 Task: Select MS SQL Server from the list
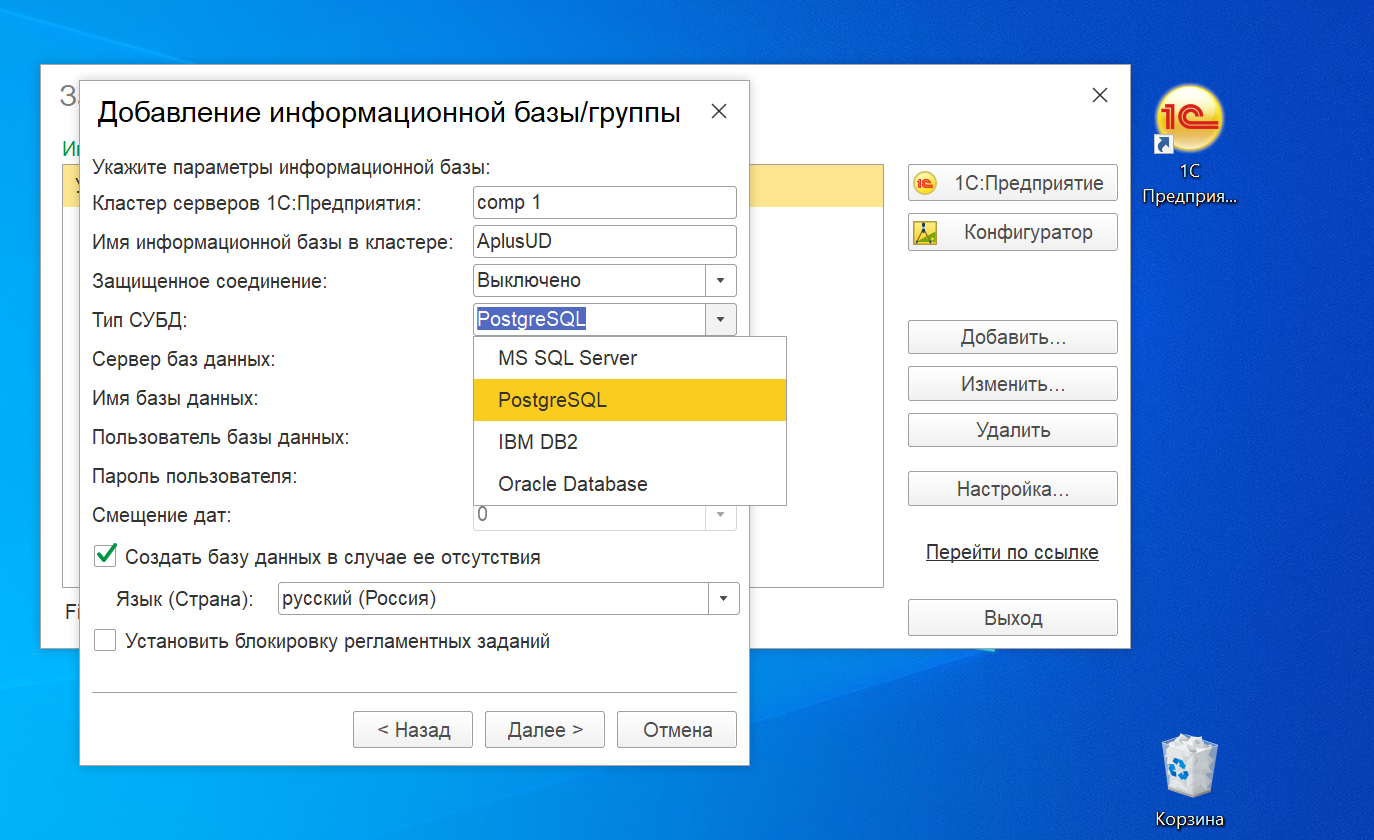pyautogui.click(x=630, y=358)
